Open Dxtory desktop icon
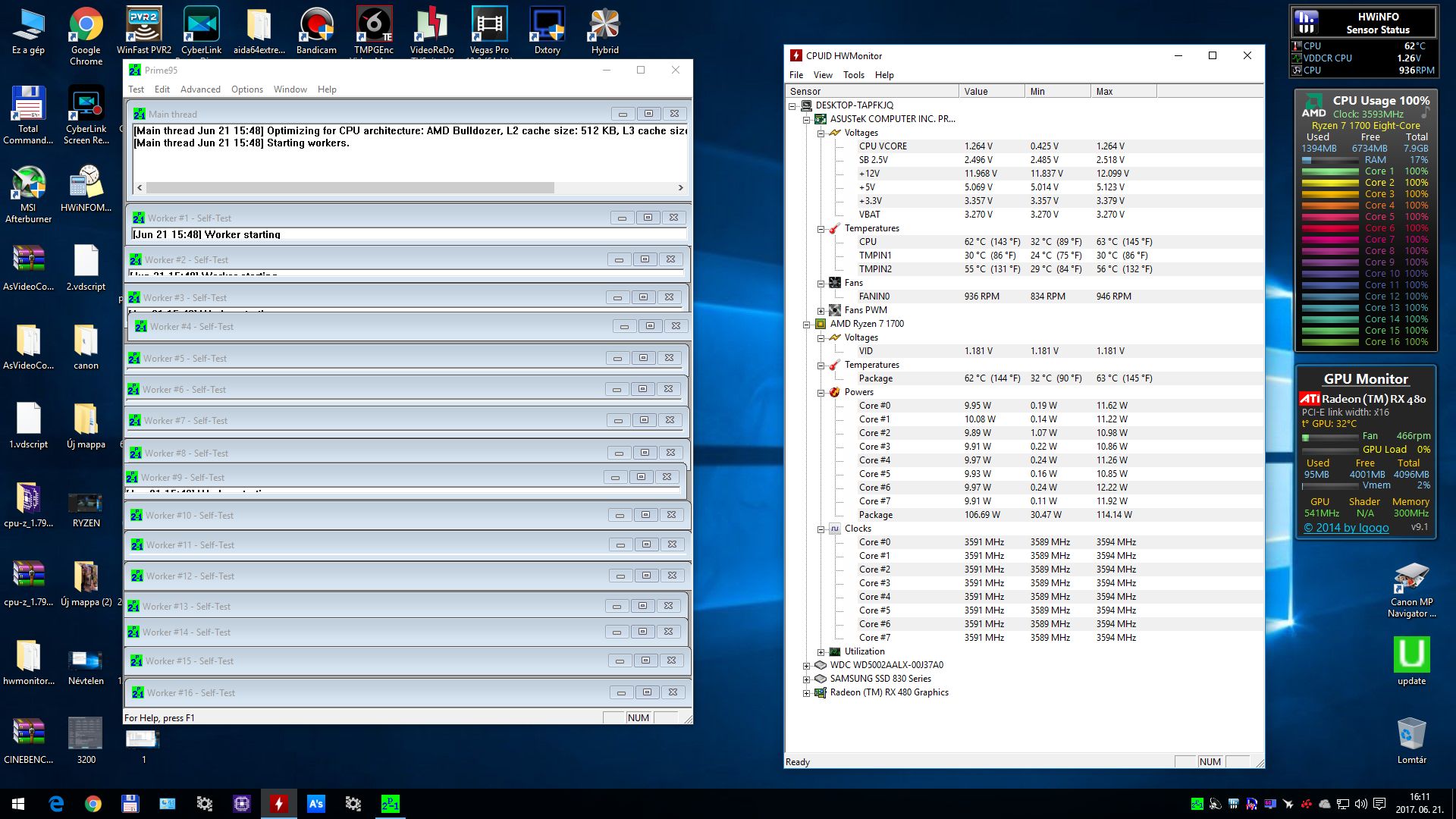Viewport: 1456px width, 819px height. click(x=547, y=32)
